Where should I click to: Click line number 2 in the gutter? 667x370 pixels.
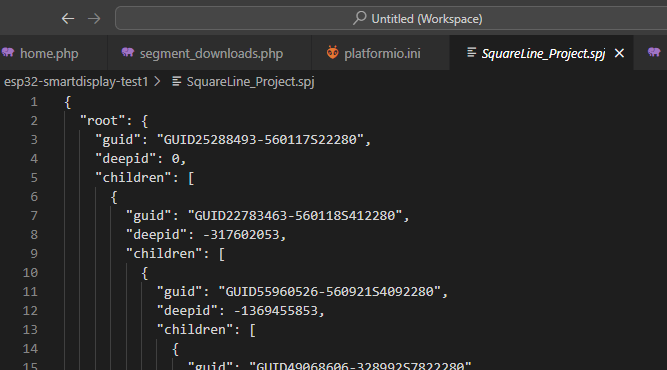[34, 121]
